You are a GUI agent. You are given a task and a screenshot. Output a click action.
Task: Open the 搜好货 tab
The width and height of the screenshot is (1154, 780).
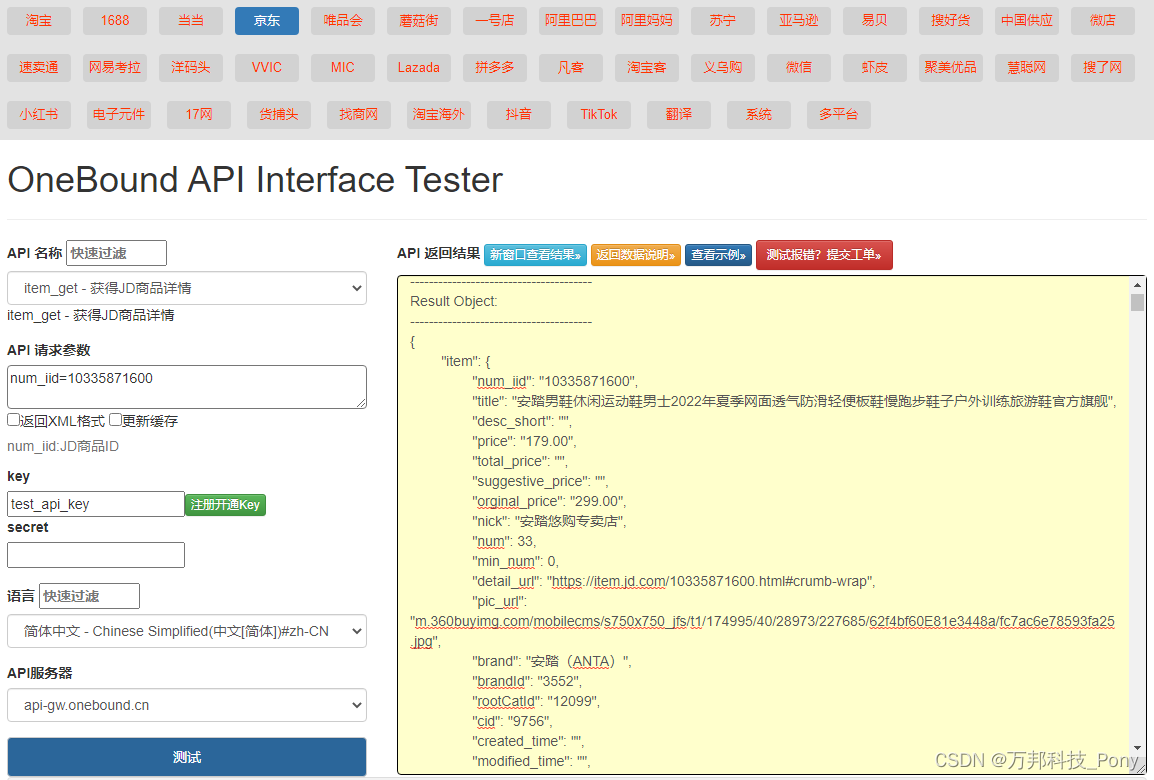click(x=950, y=21)
